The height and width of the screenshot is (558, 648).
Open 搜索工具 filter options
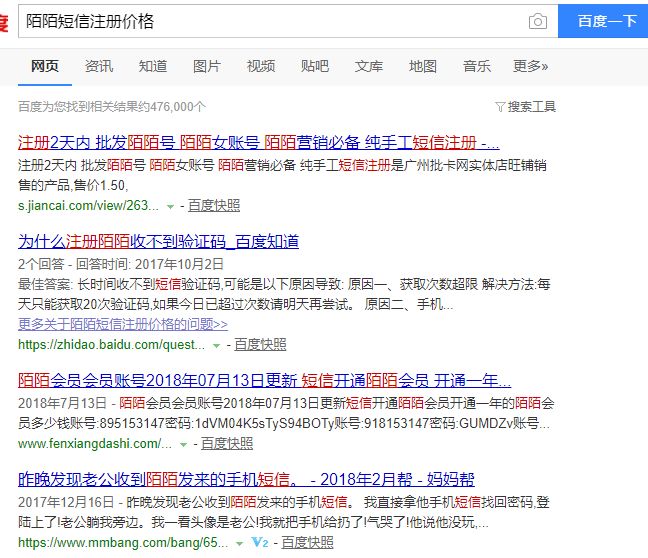click(x=531, y=107)
